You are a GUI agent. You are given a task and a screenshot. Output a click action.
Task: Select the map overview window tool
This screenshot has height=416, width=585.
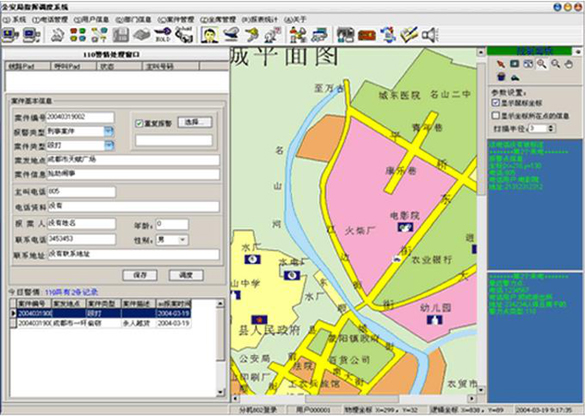(x=528, y=64)
